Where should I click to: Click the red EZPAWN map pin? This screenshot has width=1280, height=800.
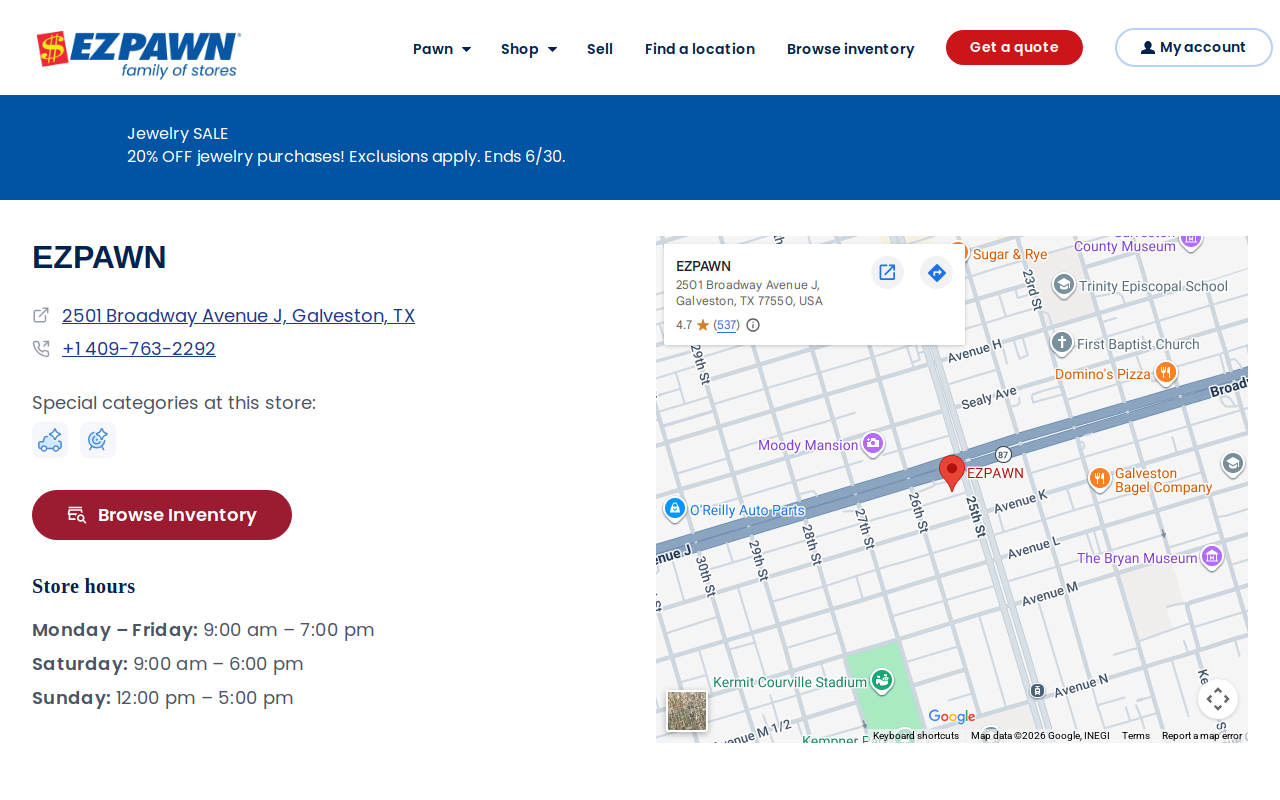[952, 472]
